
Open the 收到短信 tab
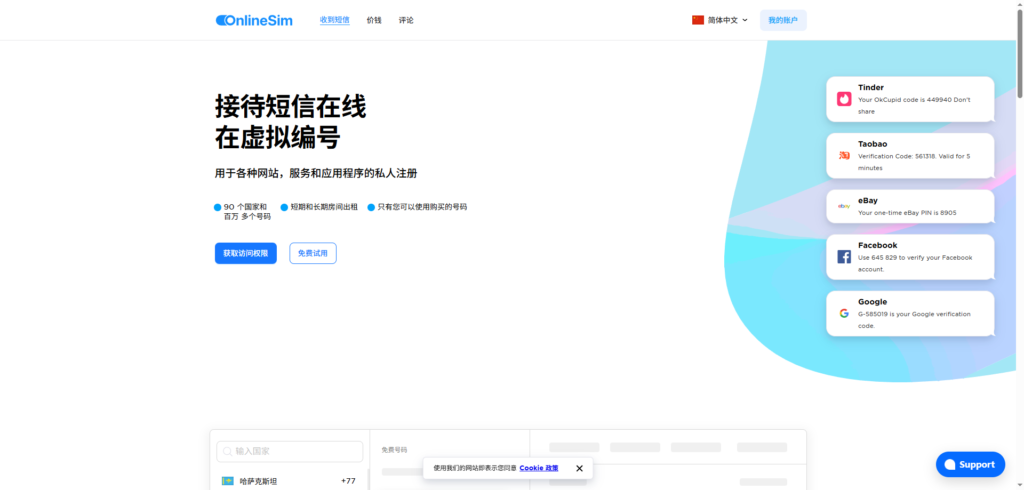click(335, 20)
